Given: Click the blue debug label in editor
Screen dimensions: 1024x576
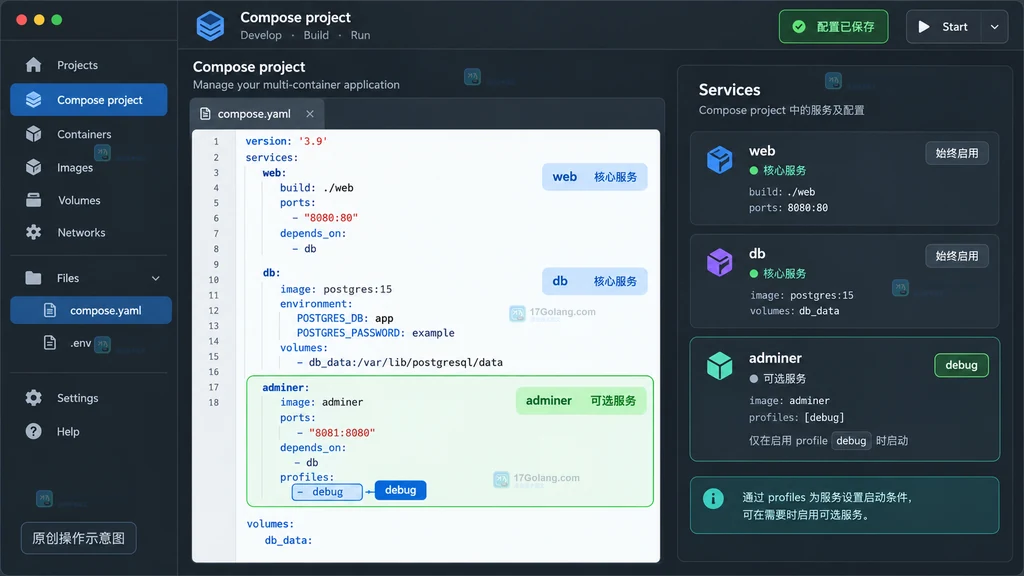Looking at the screenshot, I should tap(400, 490).
